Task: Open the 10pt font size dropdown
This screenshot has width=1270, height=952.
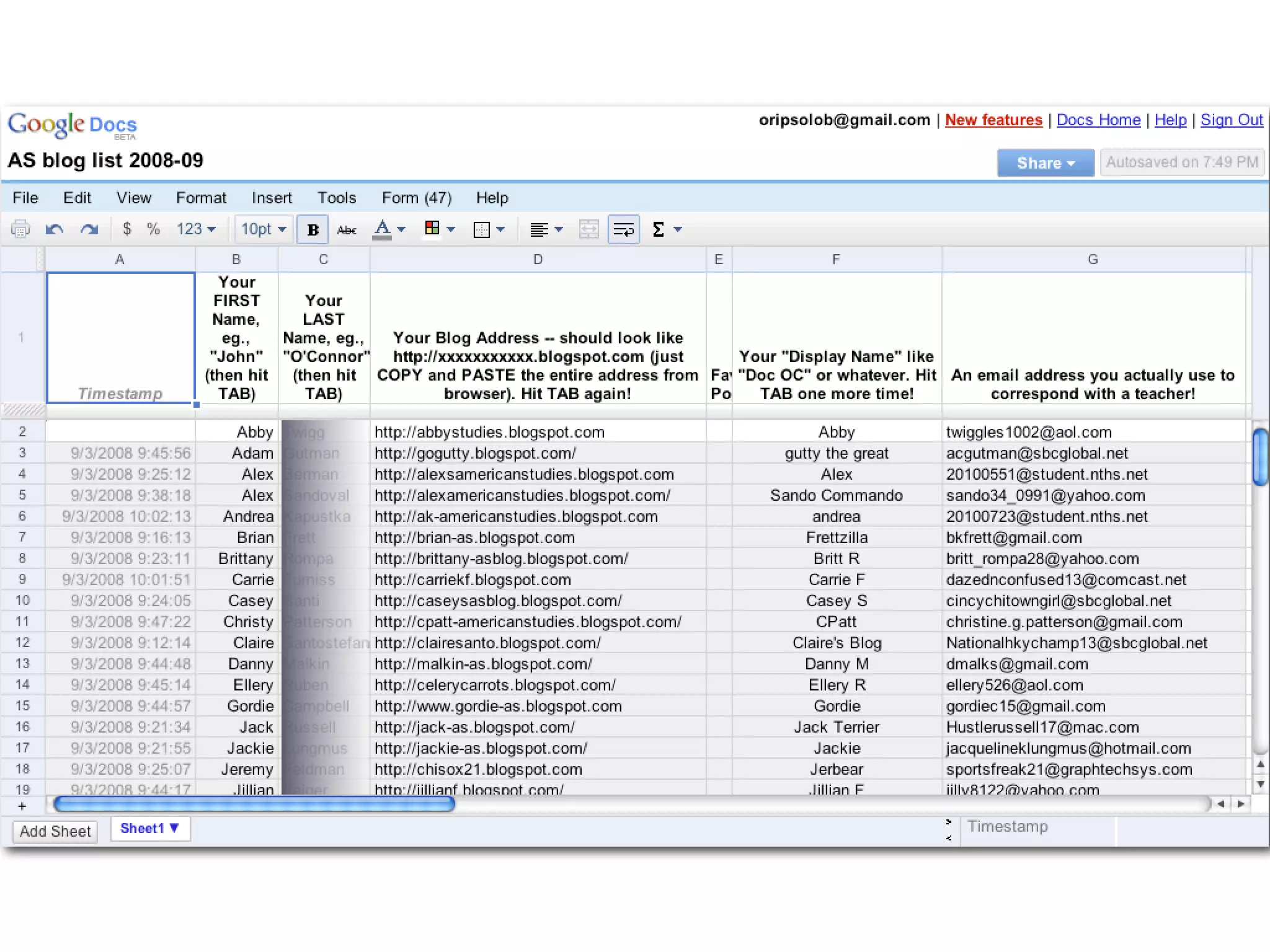Action: click(x=264, y=229)
